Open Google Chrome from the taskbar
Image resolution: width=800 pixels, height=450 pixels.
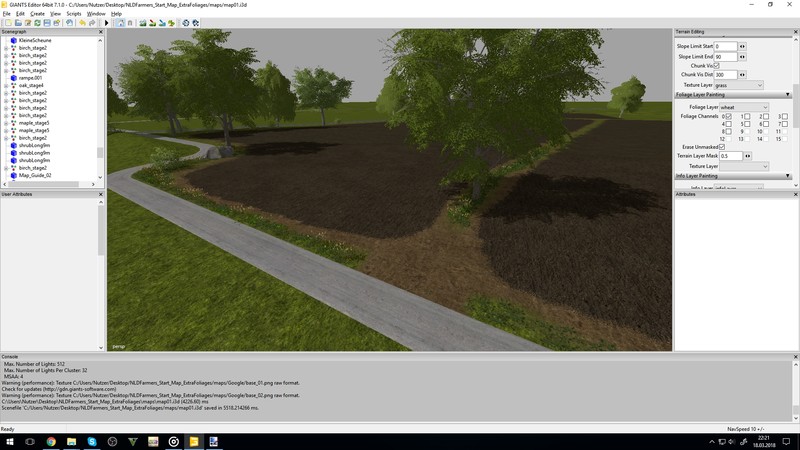pos(51,441)
